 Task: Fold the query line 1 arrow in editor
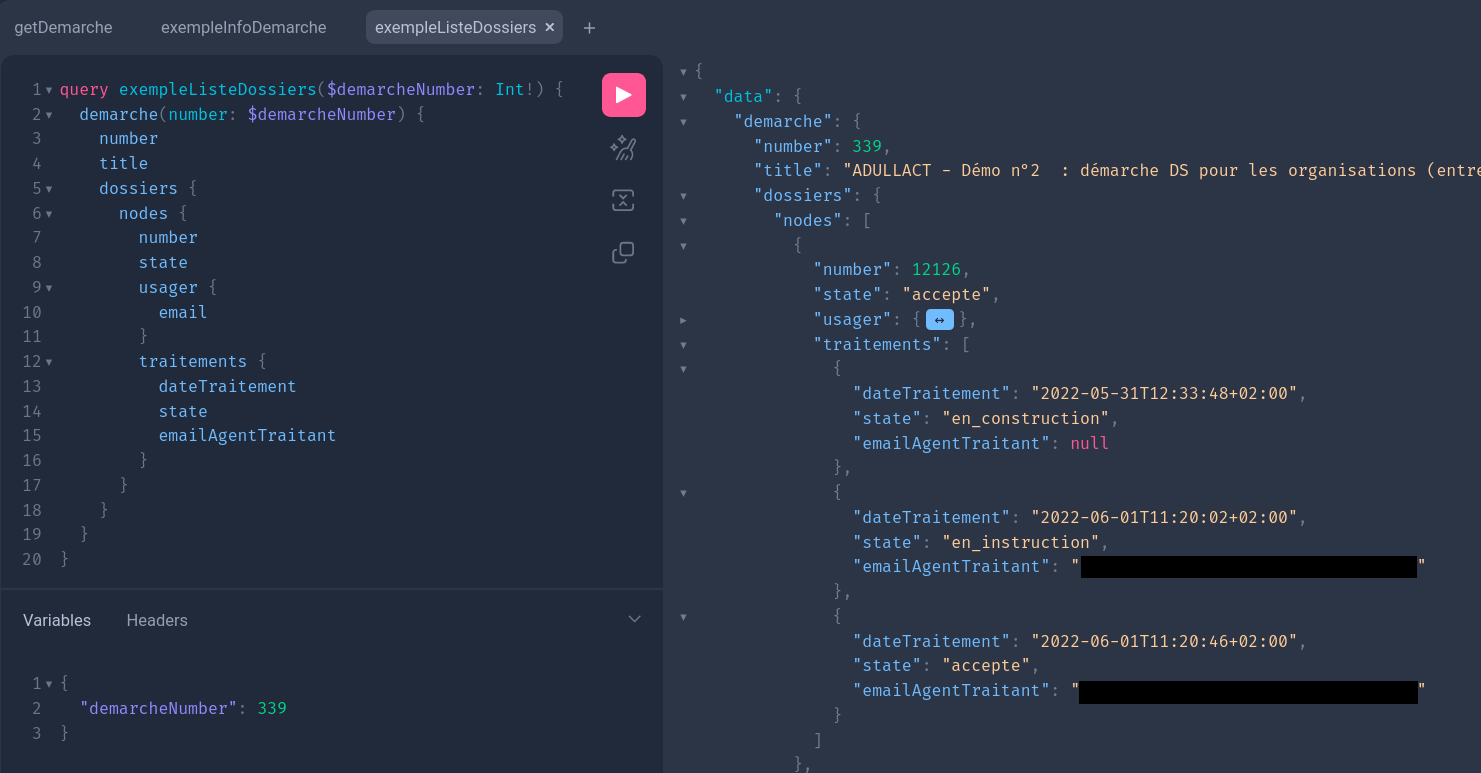point(49,90)
